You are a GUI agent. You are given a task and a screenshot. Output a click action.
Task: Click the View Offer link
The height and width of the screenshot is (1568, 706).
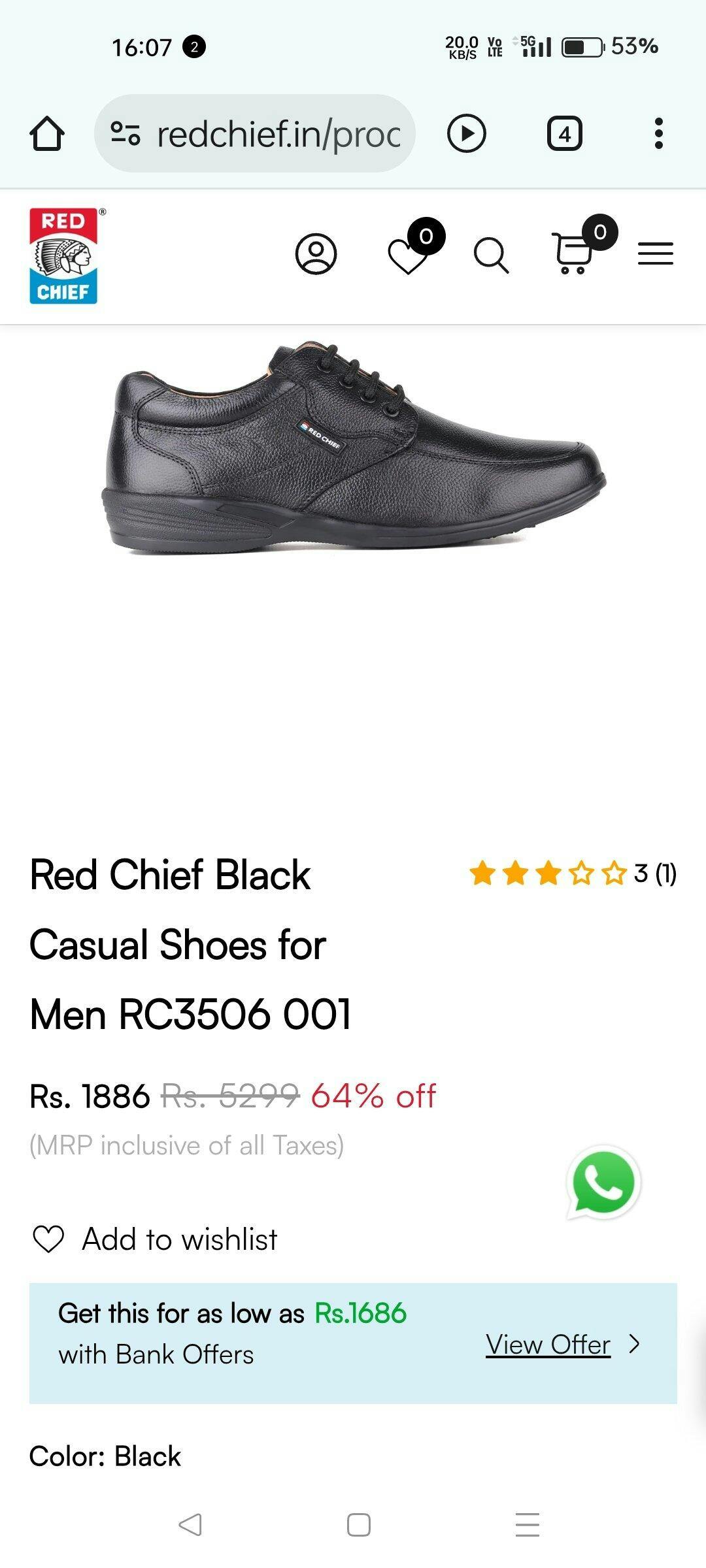[x=548, y=1345]
